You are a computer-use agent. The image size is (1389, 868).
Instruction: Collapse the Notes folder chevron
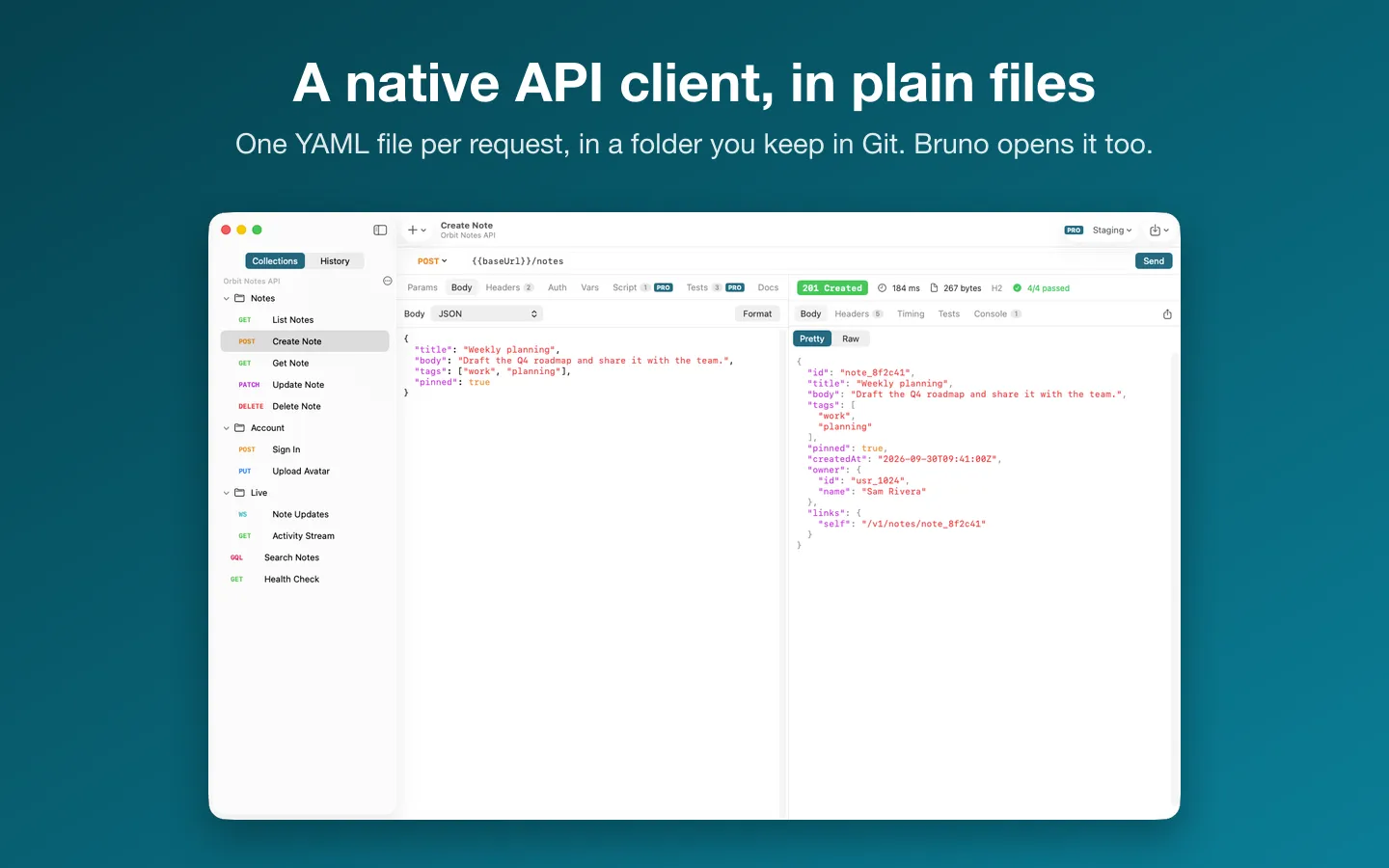[227, 299]
